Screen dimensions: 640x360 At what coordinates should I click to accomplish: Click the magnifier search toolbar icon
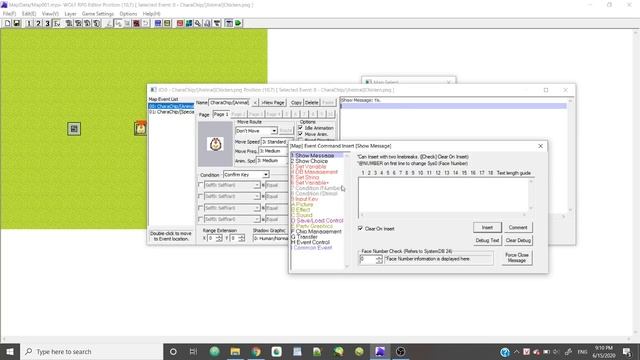(x=198, y=23)
